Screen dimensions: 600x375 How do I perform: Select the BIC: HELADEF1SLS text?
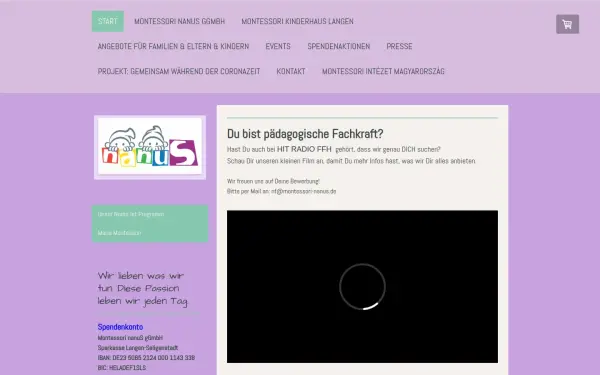pos(122,368)
